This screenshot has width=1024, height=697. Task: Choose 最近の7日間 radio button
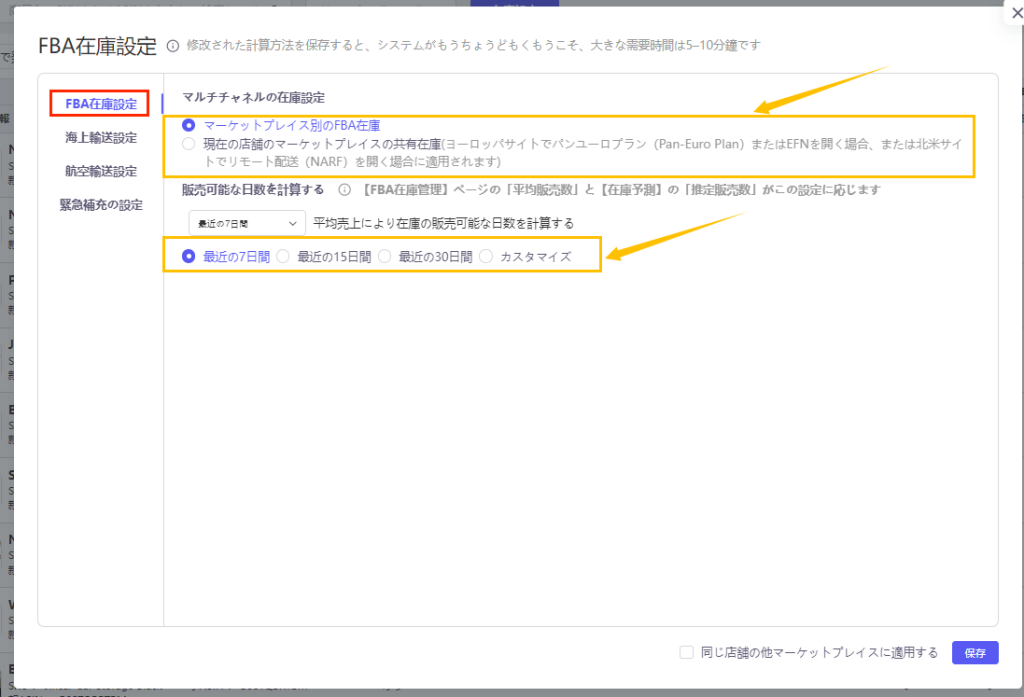pyautogui.click(x=189, y=256)
